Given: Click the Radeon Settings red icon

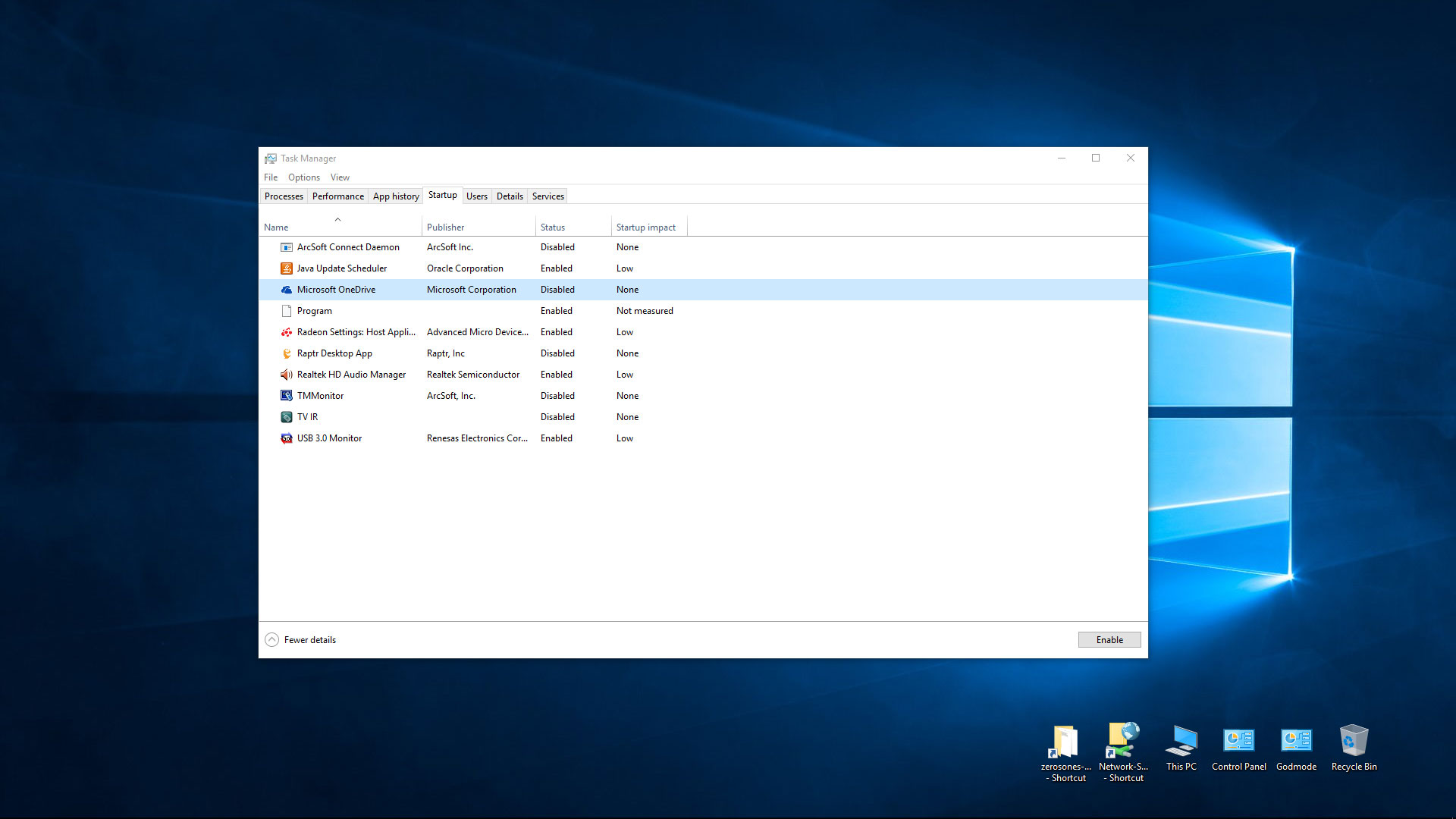Looking at the screenshot, I should [x=287, y=332].
